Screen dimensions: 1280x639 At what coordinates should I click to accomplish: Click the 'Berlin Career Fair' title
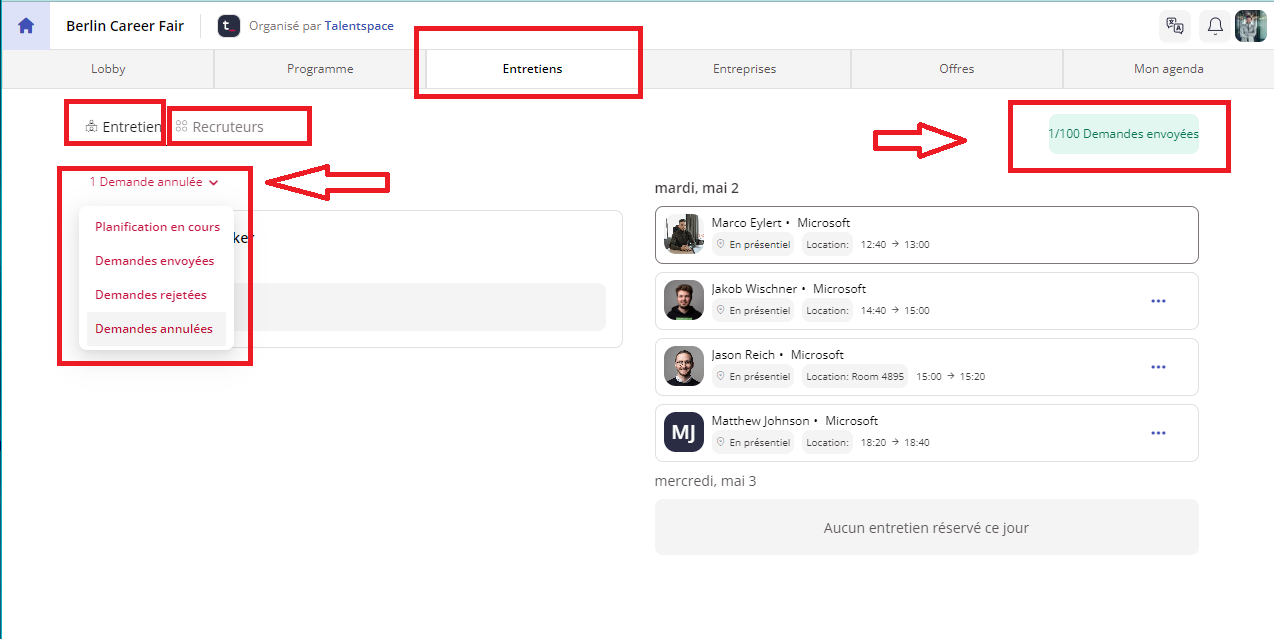click(125, 26)
